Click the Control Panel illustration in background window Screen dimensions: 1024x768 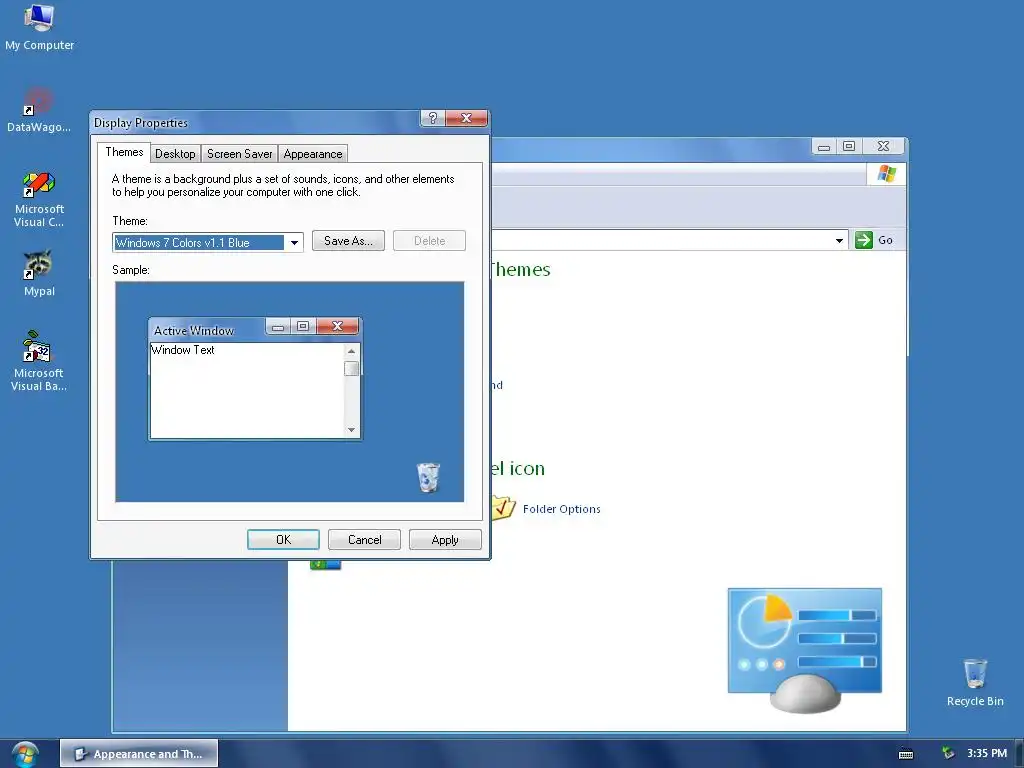pyautogui.click(x=805, y=649)
